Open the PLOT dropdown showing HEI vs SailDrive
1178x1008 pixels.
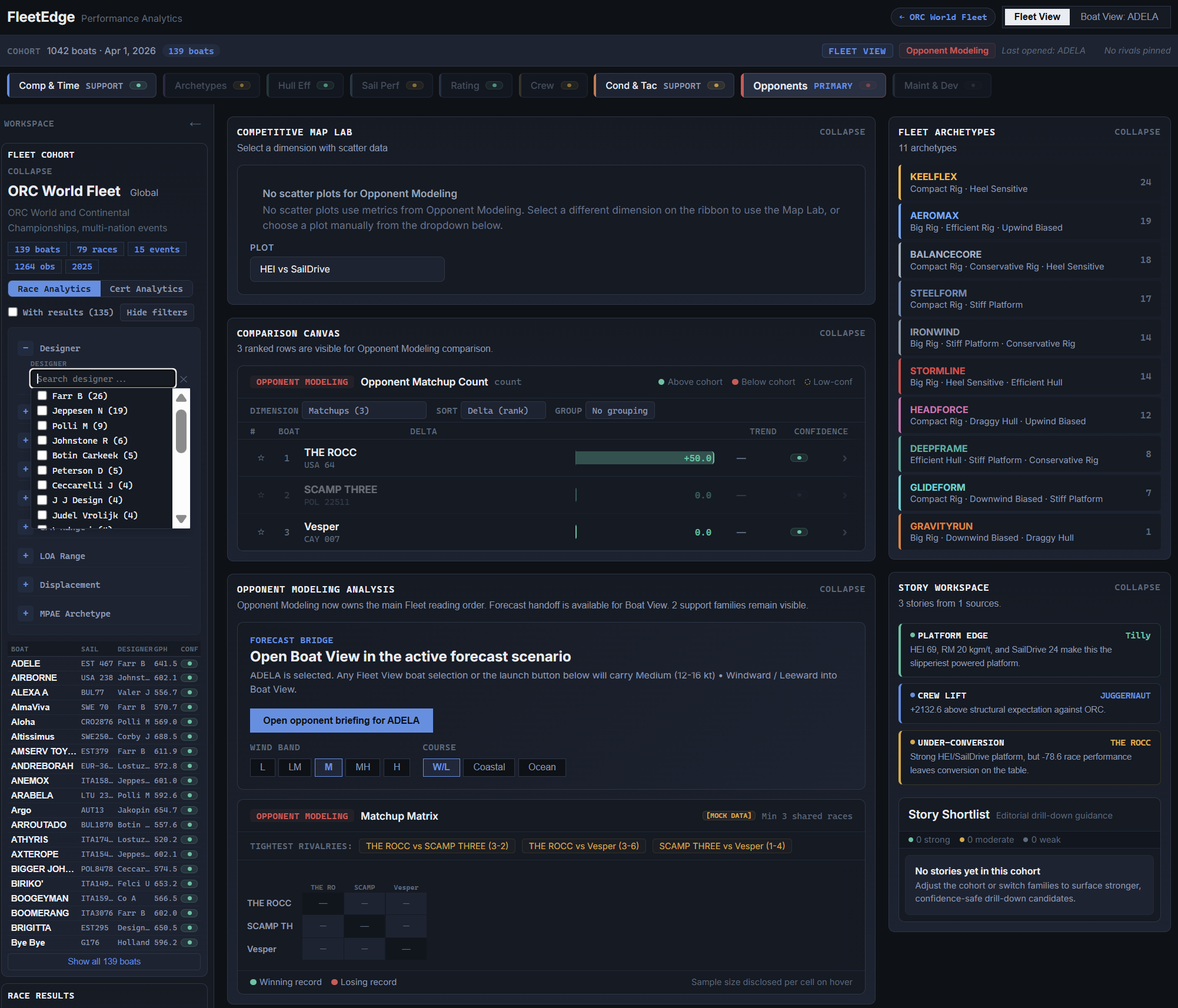(347, 269)
